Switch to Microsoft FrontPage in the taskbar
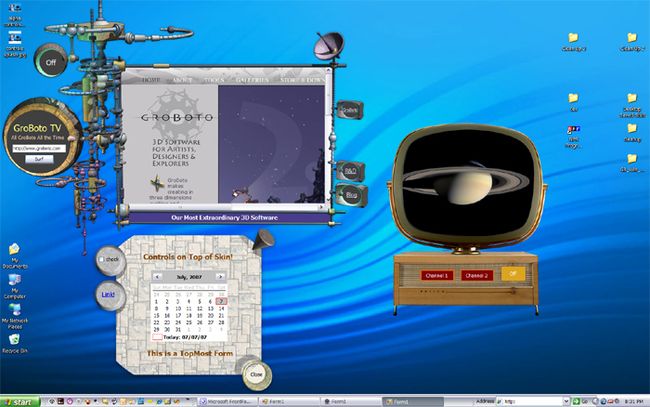This screenshot has width=650, height=407. pyautogui.click(x=226, y=402)
